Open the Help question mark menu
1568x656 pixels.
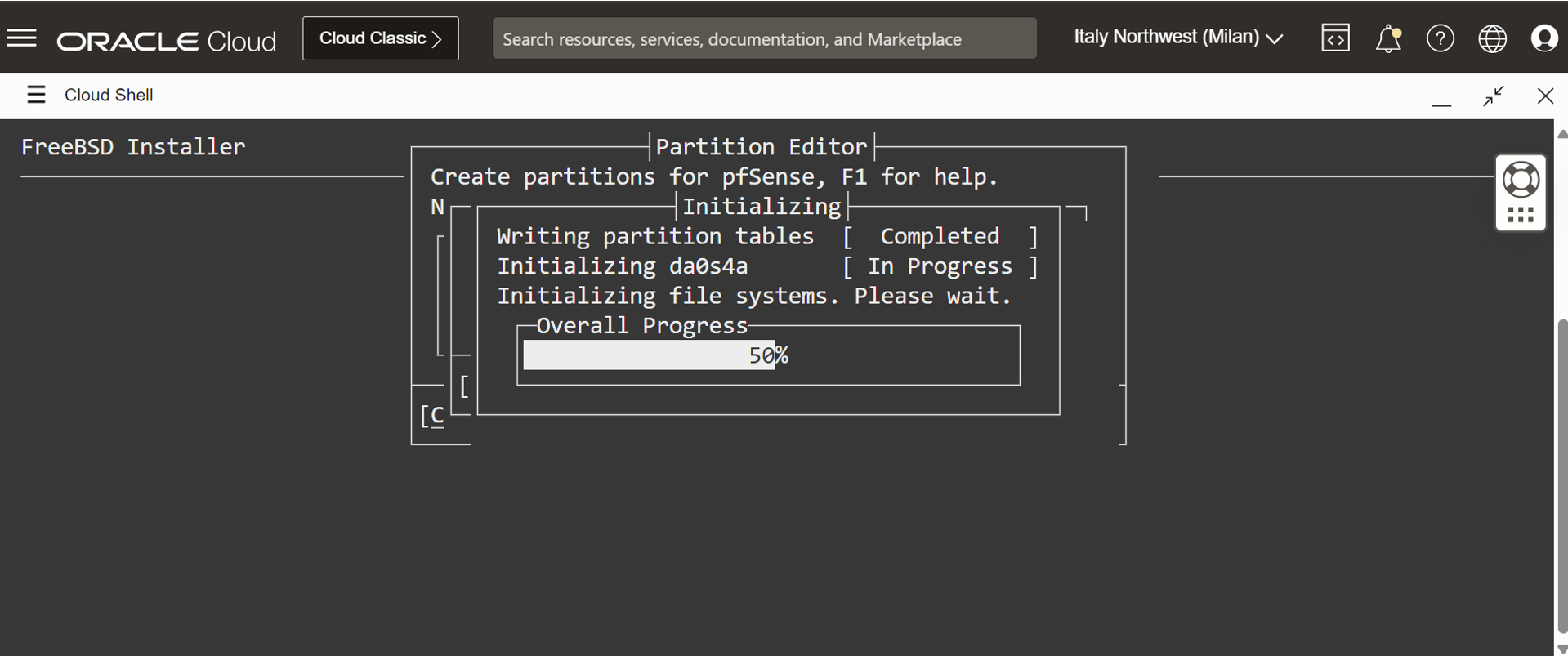(x=1440, y=38)
